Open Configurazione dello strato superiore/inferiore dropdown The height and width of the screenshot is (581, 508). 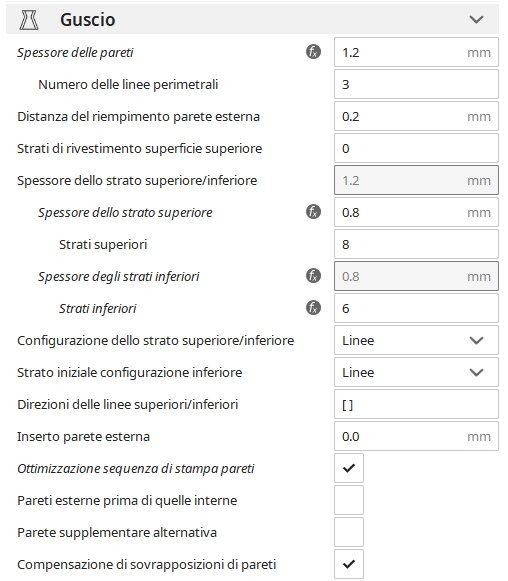tap(416, 340)
